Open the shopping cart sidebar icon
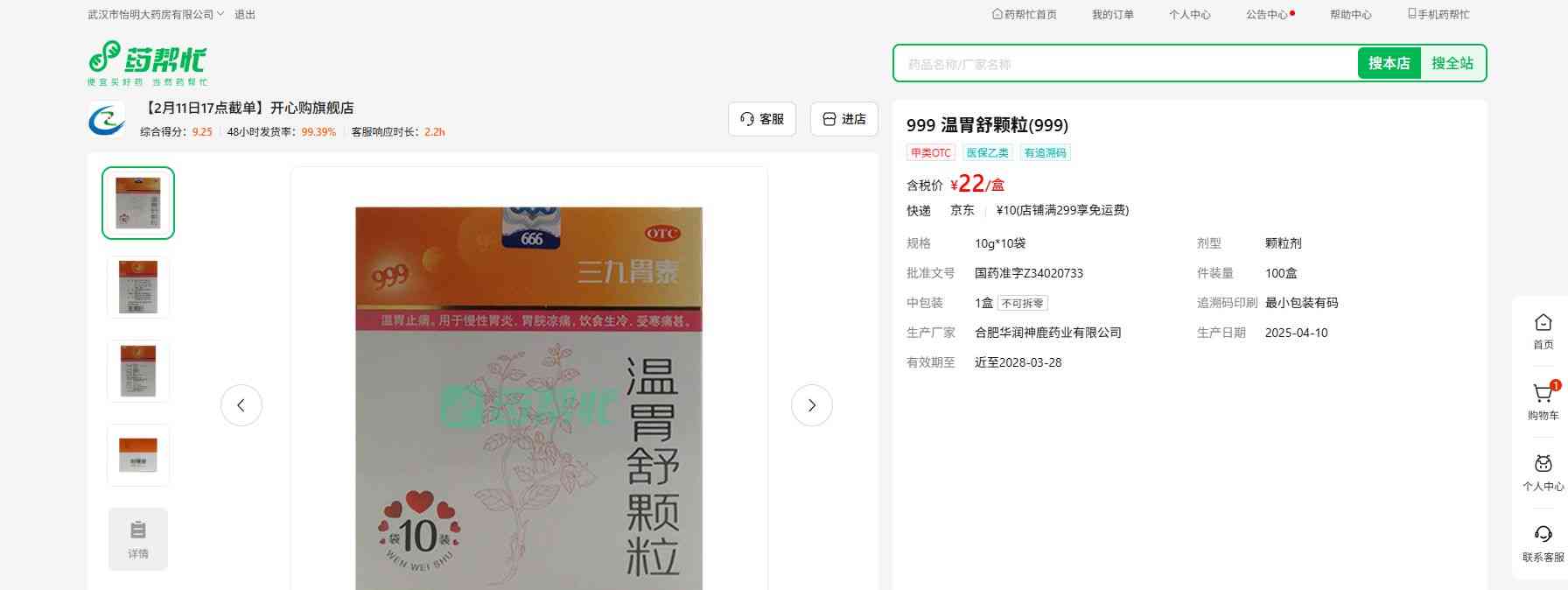 click(1543, 395)
